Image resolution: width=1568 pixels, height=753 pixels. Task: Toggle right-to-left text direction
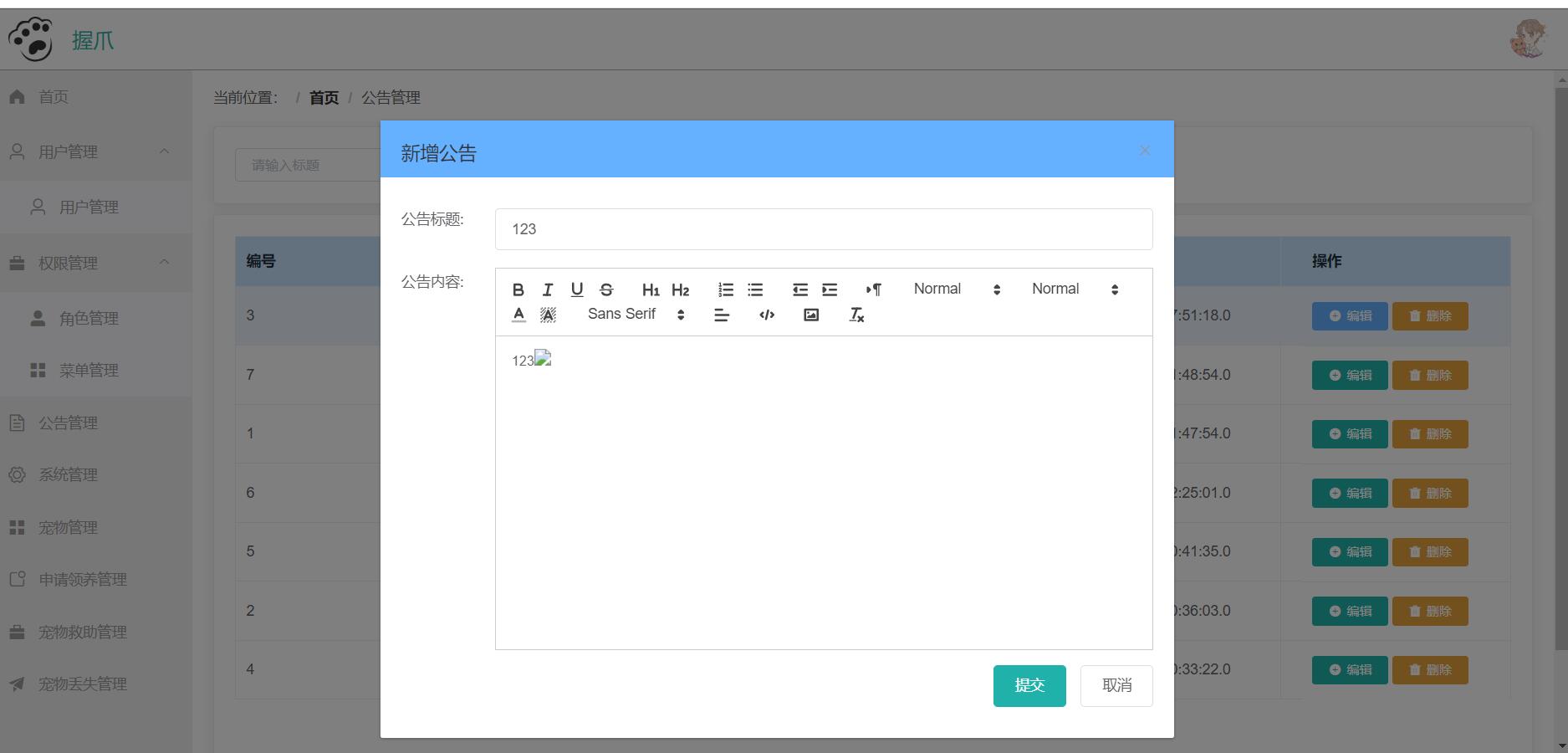click(x=874, y=289)
